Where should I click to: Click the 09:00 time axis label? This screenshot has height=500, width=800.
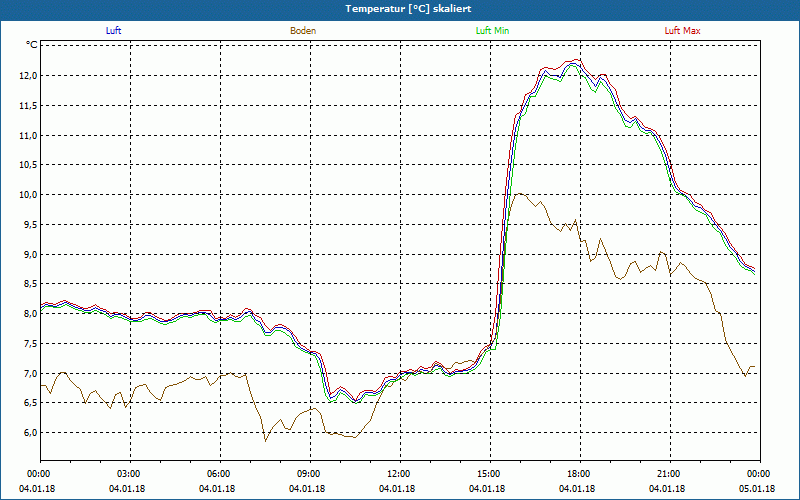311,474
